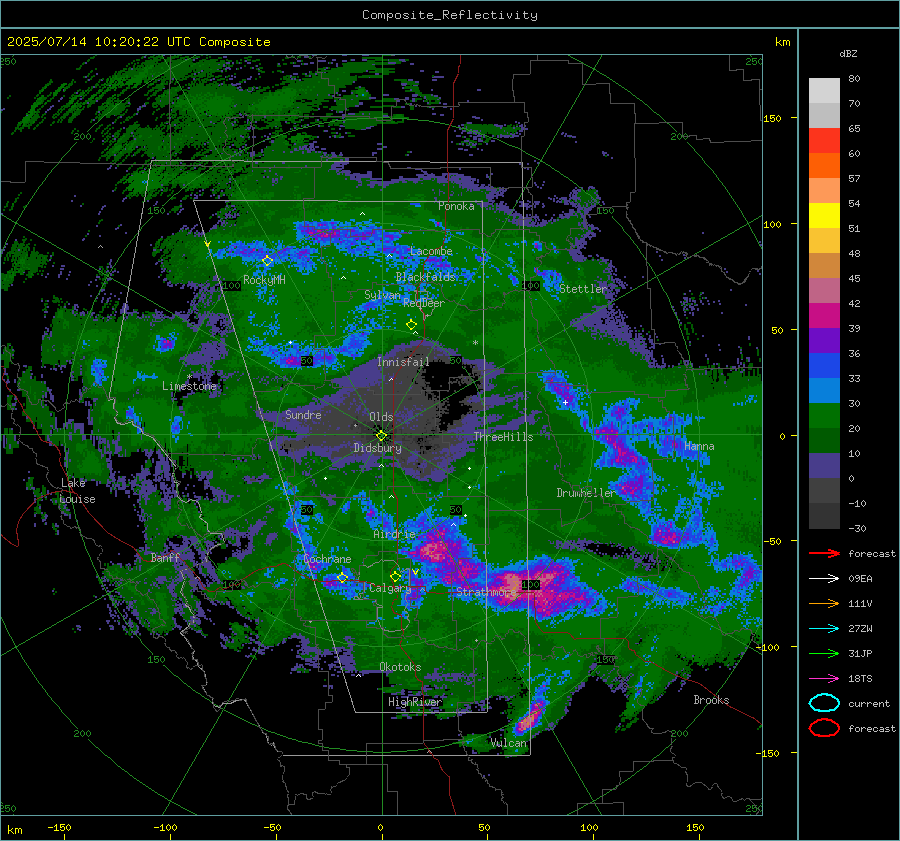Click the Sundre label
The image size is (900, 841).
pos(303,414)
